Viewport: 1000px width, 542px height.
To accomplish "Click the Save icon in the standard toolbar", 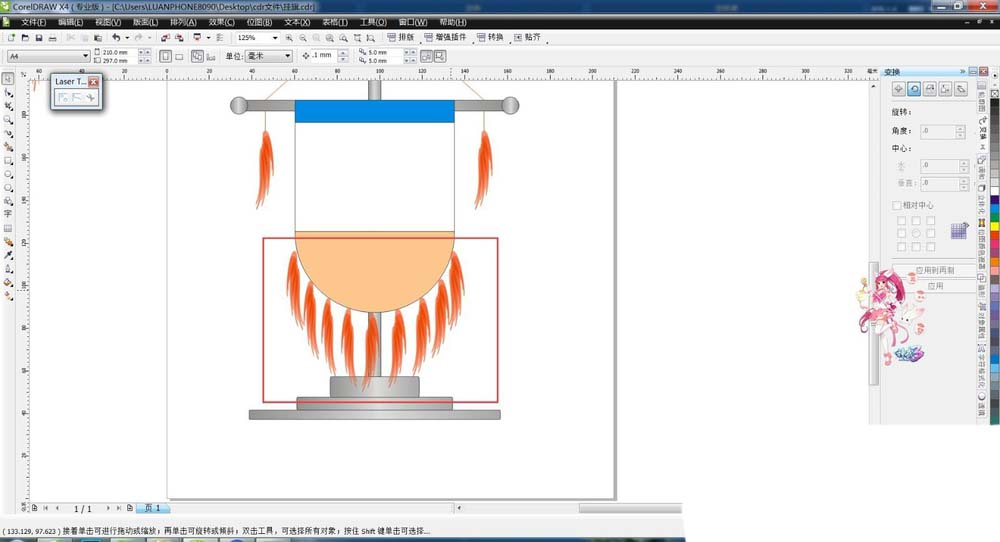I will 38,38.
